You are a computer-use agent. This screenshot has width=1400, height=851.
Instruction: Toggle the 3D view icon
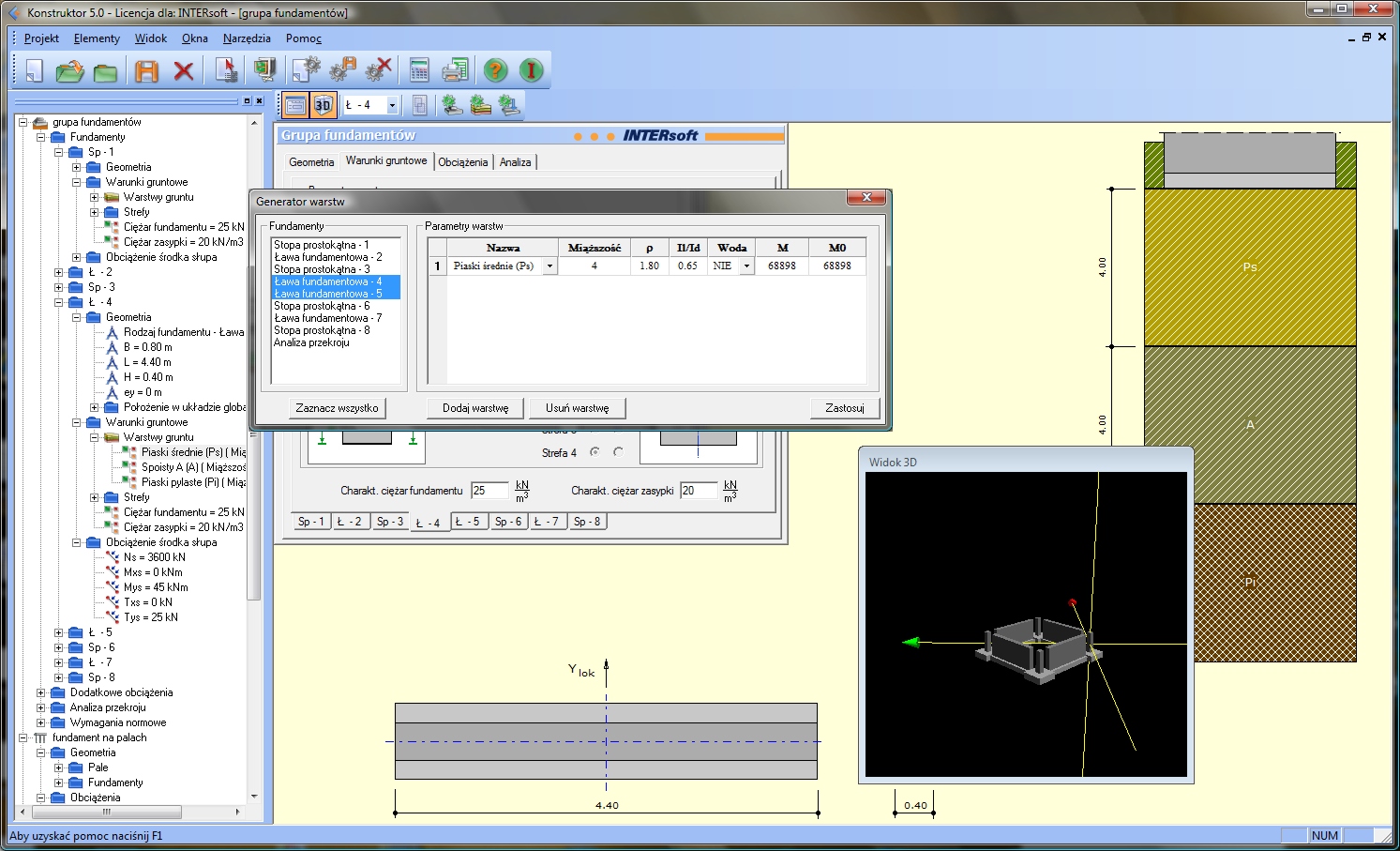pyautogui.click(x=323, y=105)
